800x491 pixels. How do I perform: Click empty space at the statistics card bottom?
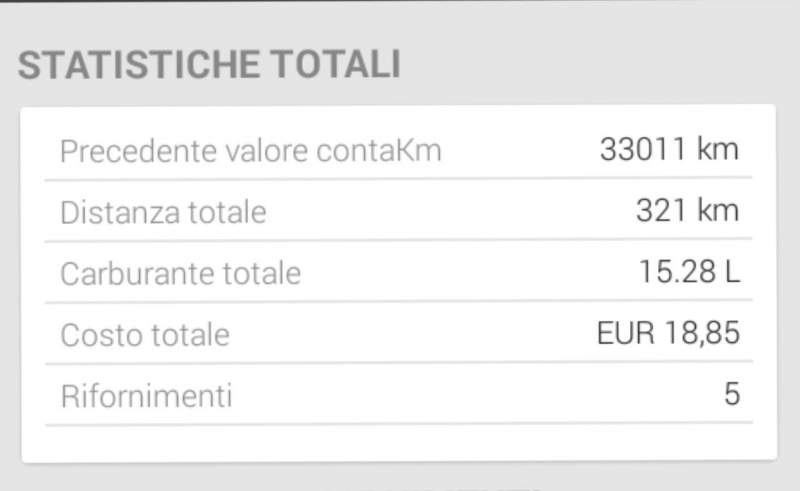399,443
